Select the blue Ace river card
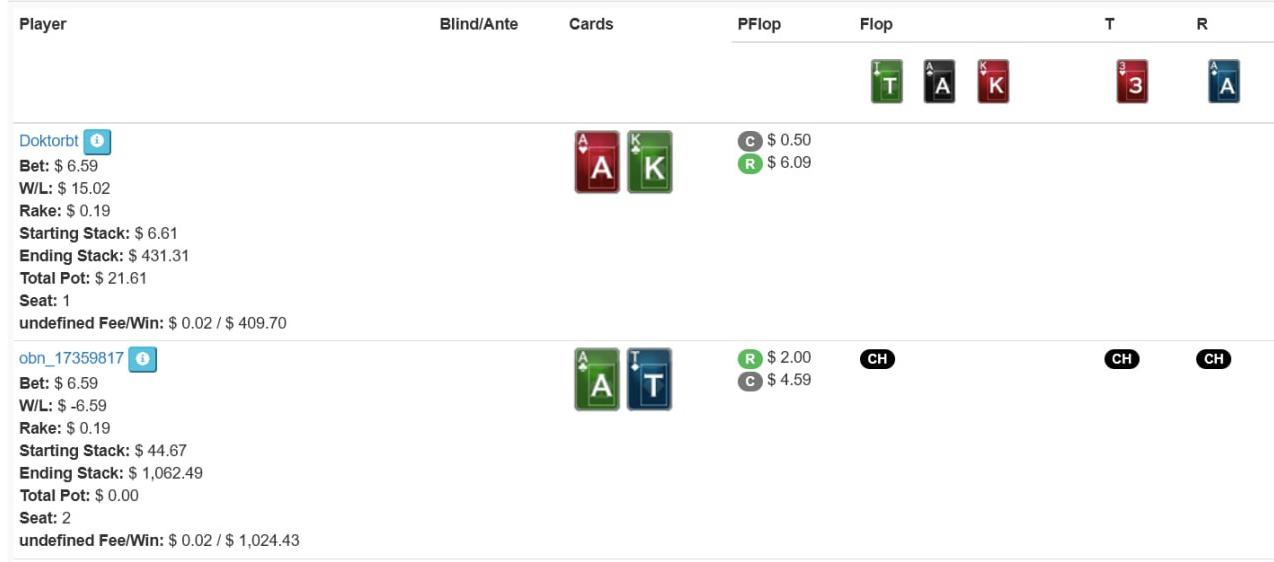This screenshot has width=1274, height=562. [x=1224, y=82]
